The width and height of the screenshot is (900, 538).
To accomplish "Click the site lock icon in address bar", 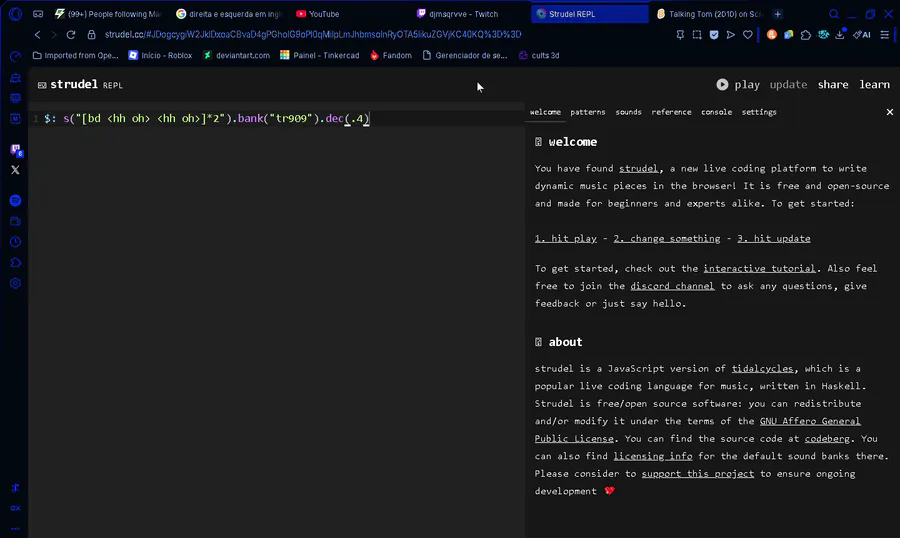I will pyautogui.click(x=91, y=34).
